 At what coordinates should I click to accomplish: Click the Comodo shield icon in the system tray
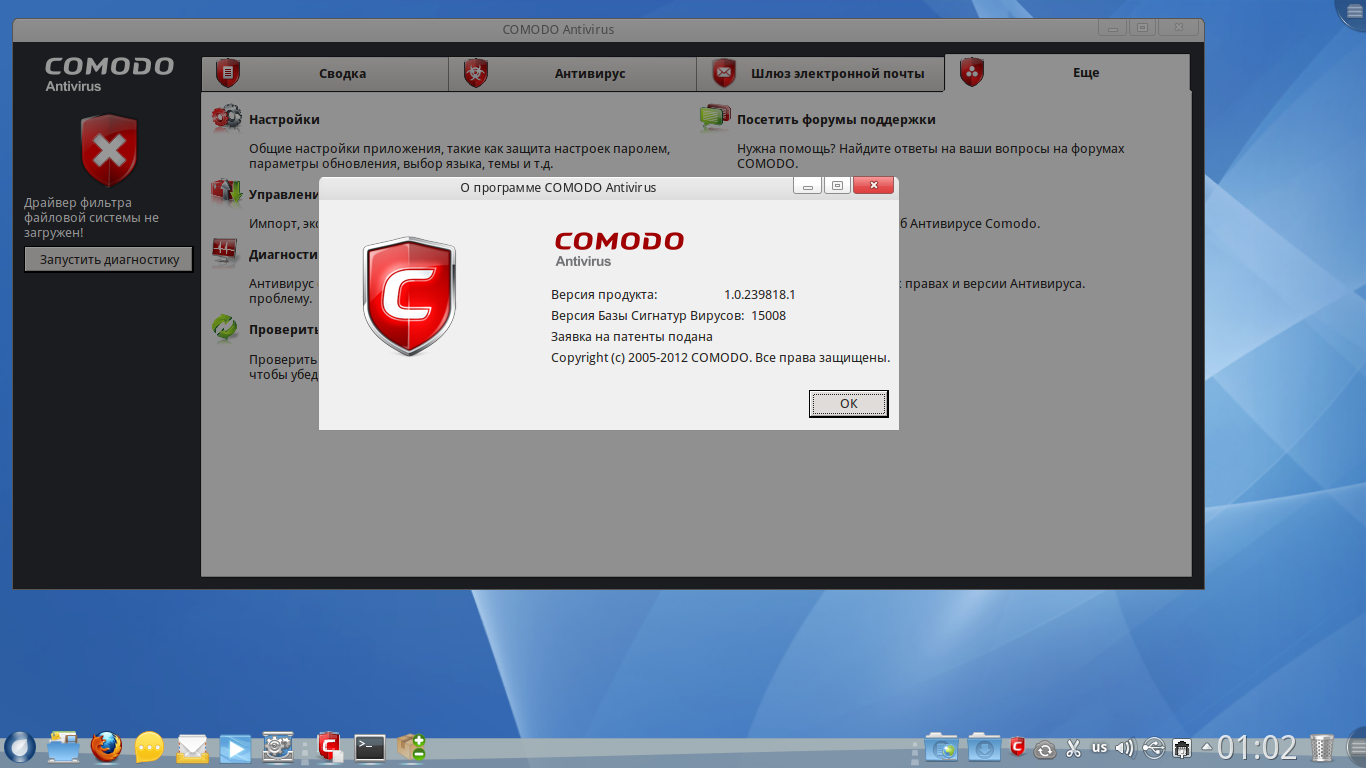(1018, 746)
